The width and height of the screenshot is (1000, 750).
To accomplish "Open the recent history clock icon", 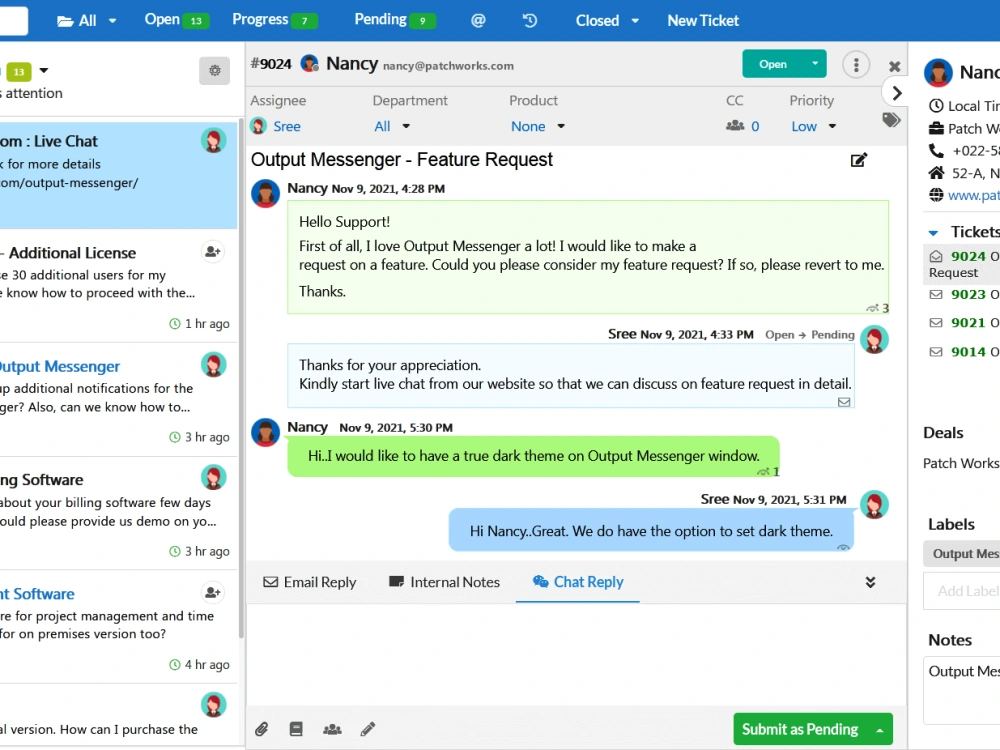I will coord(529,20).
